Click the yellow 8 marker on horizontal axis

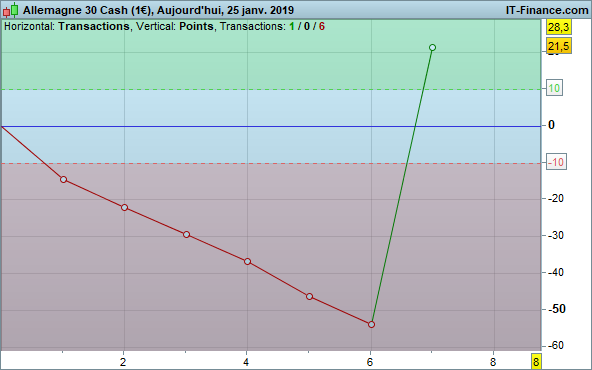(x=536, y=361)
